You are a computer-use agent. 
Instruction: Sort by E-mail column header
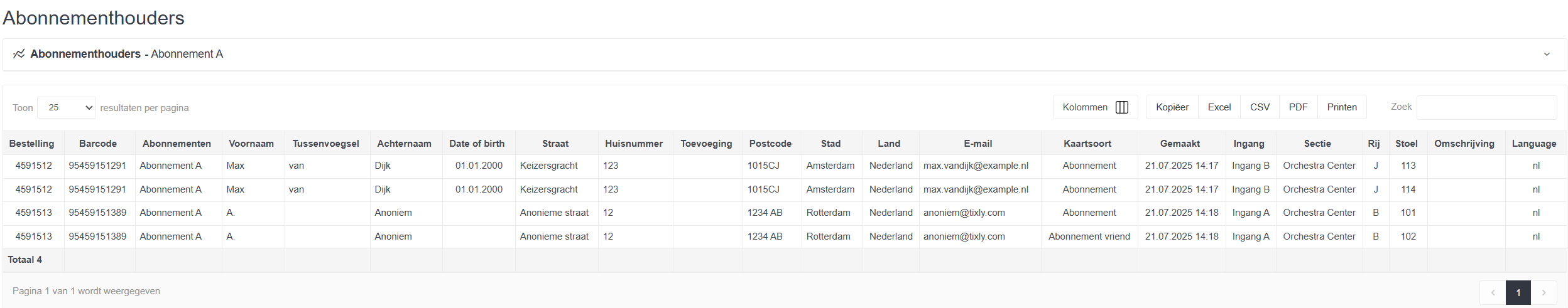[x=978, y=144]
